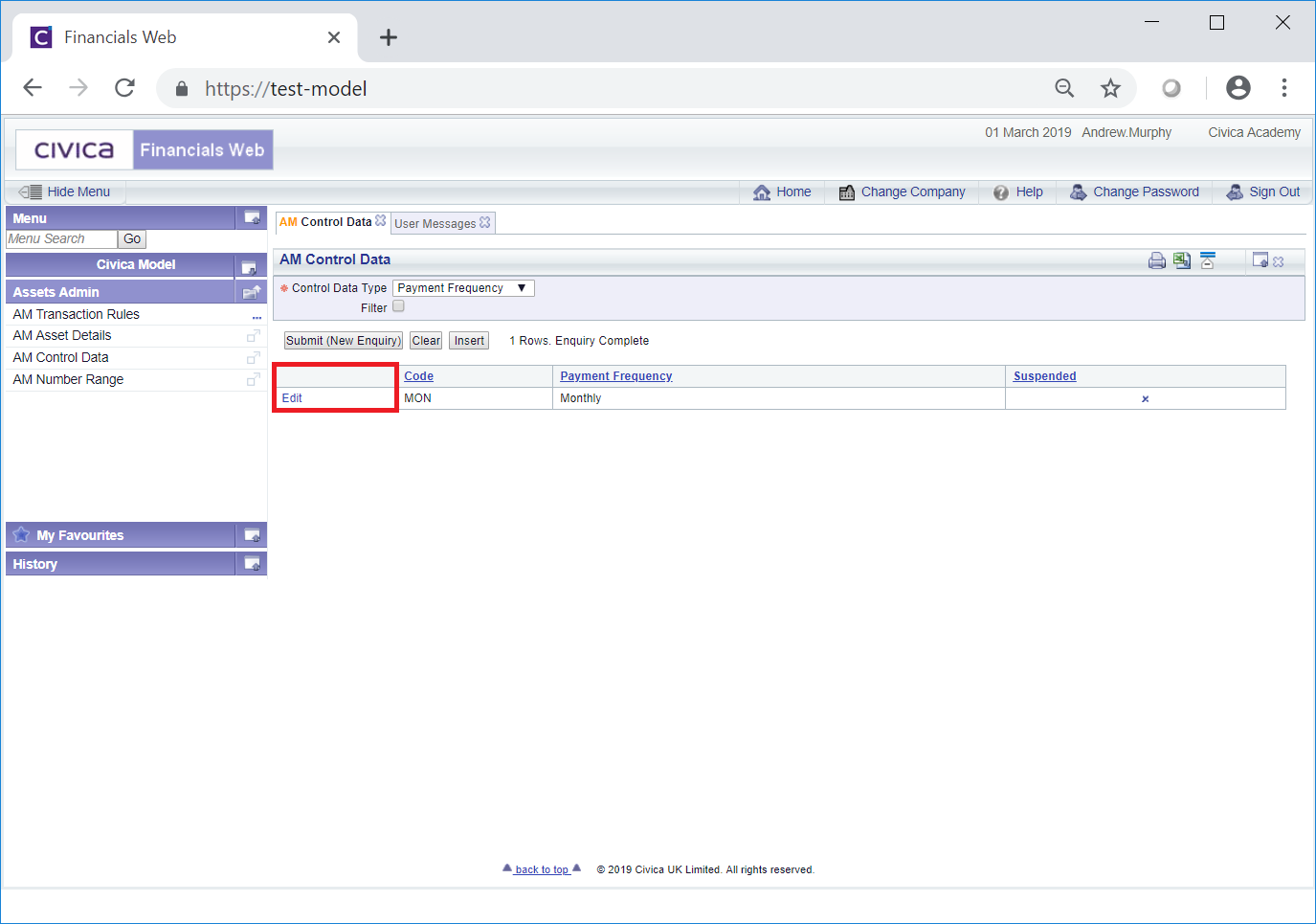The image size is (1316, 924).
Task: Close the AM Control Data tab
Action: point(381,220)
